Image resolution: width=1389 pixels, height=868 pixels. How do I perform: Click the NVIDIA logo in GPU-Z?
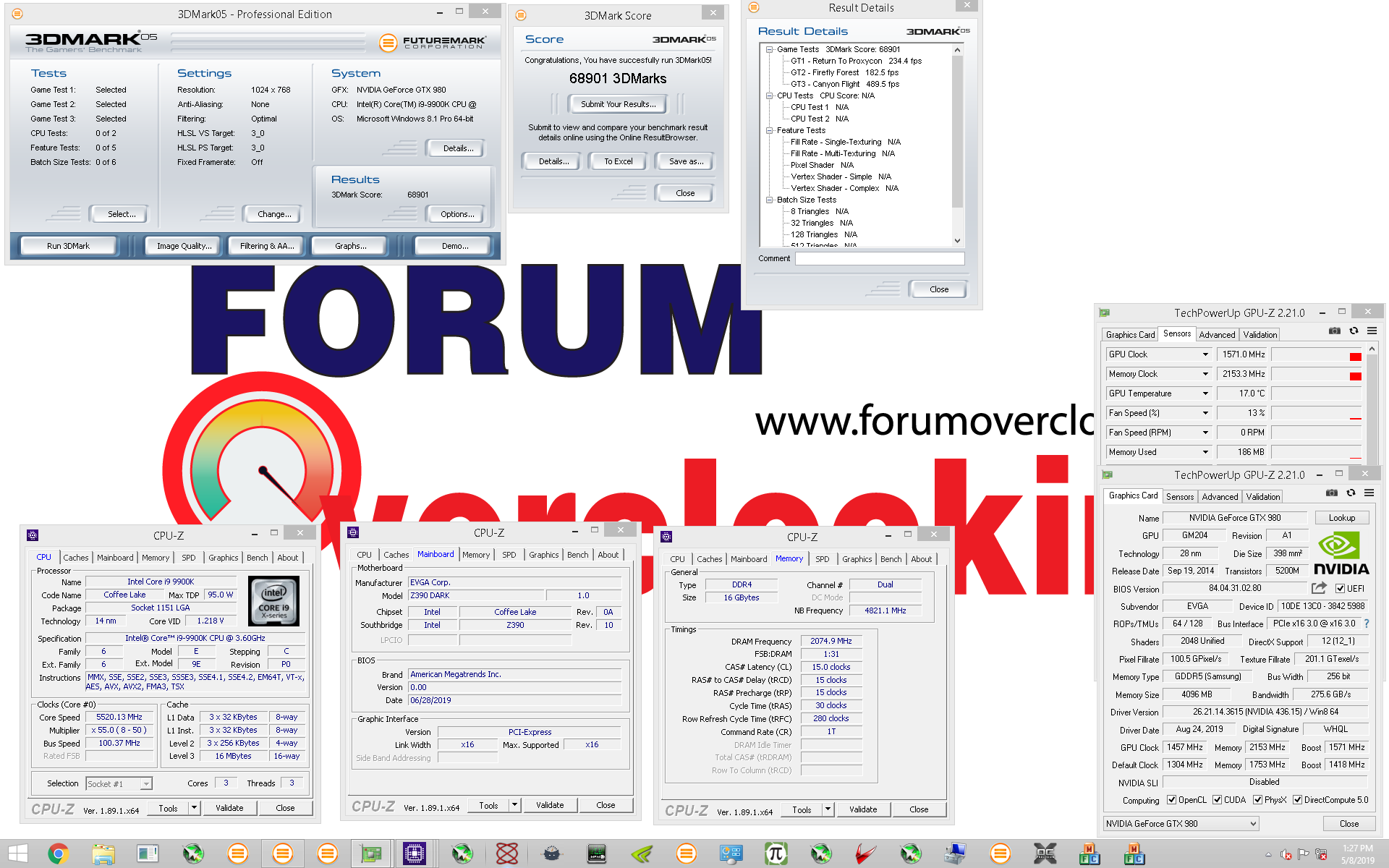pyautogui.click(x=1341, y=554)
